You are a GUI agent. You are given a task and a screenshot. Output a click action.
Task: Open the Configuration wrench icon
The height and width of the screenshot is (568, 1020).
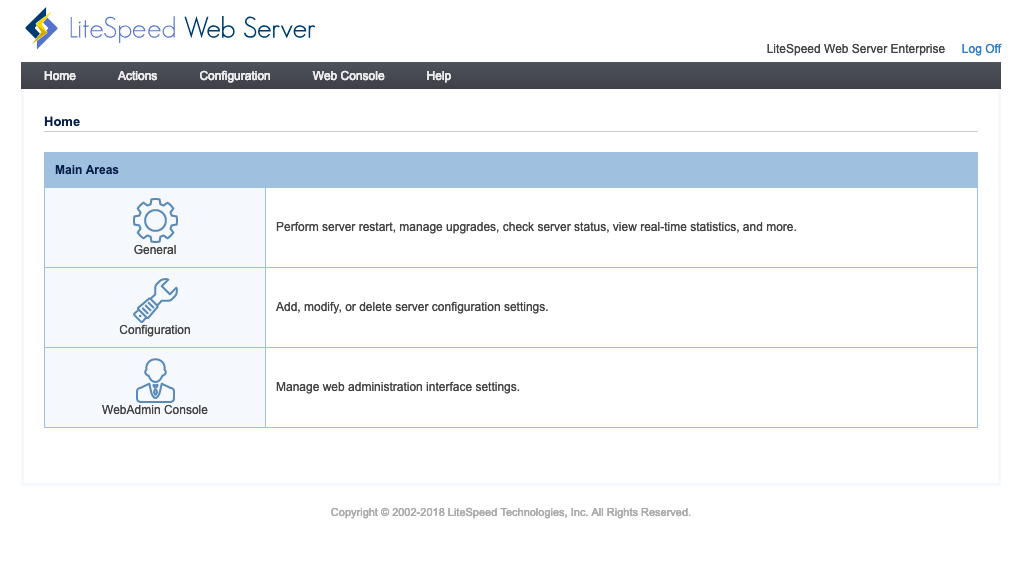coord(155,300)
